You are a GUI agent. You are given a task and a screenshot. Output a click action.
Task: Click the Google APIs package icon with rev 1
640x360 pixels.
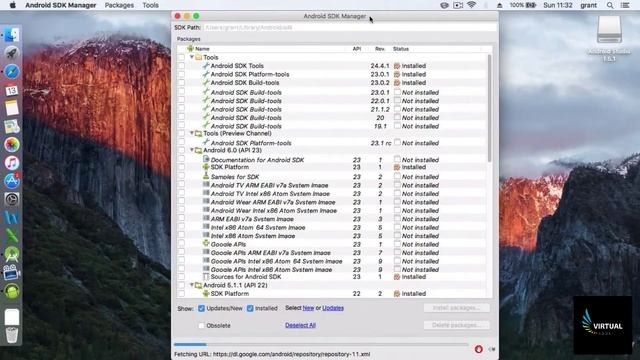[206, 244]
